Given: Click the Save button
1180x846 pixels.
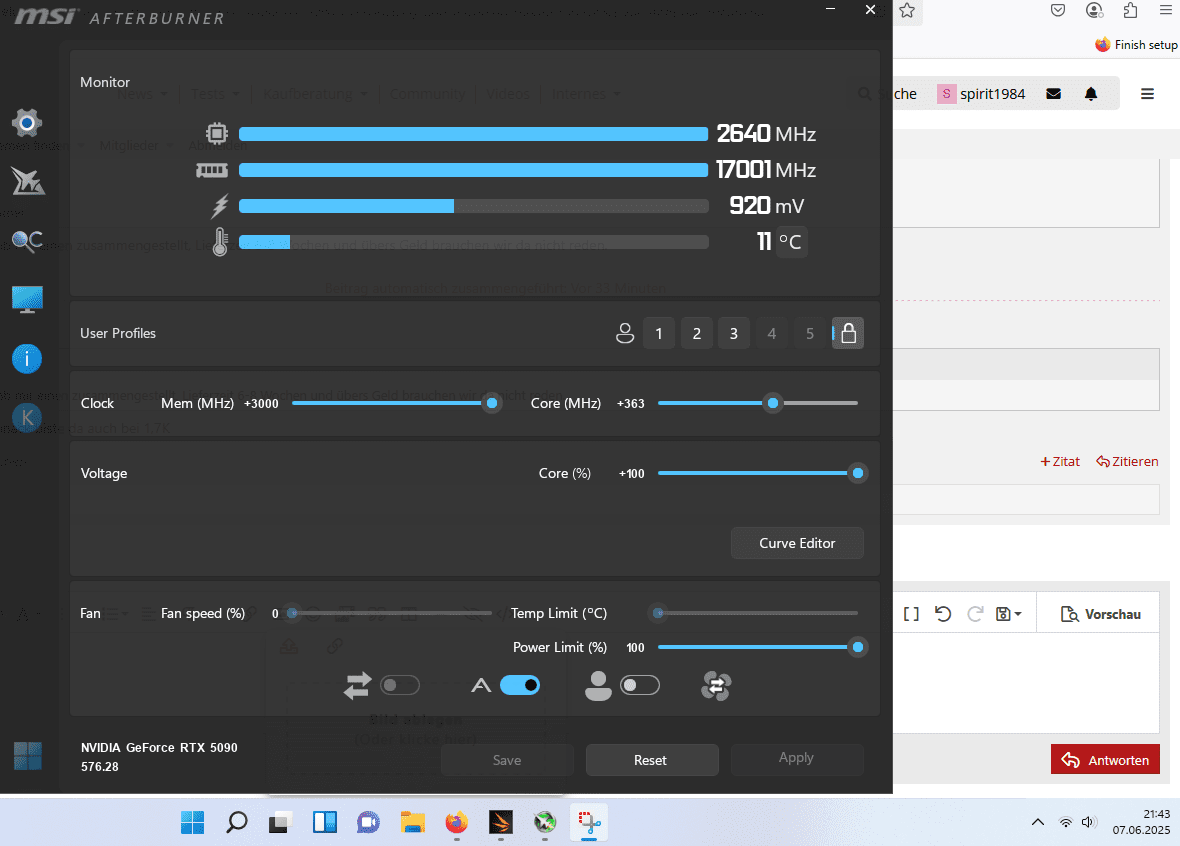Looking at the screenshot, I should pyautogui.click(x=507, y=760).
